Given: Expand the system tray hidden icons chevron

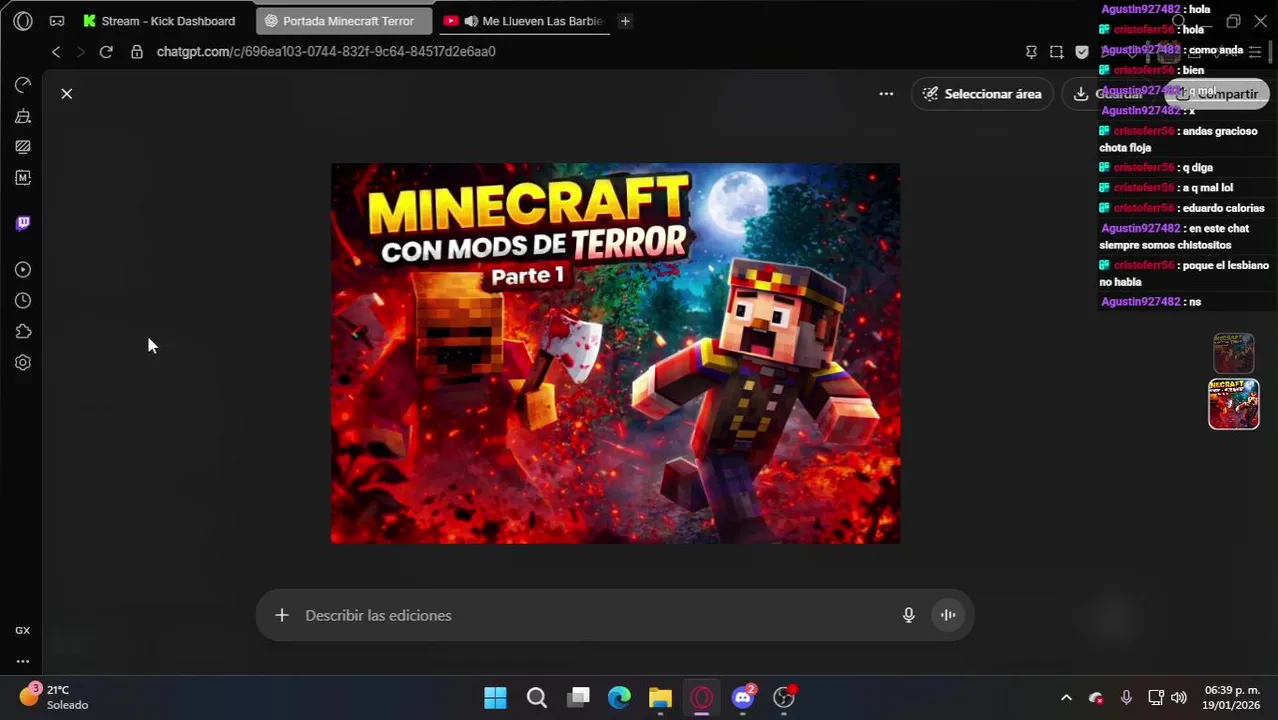Looking at the screenshot, I should (x=1066, y=698).
